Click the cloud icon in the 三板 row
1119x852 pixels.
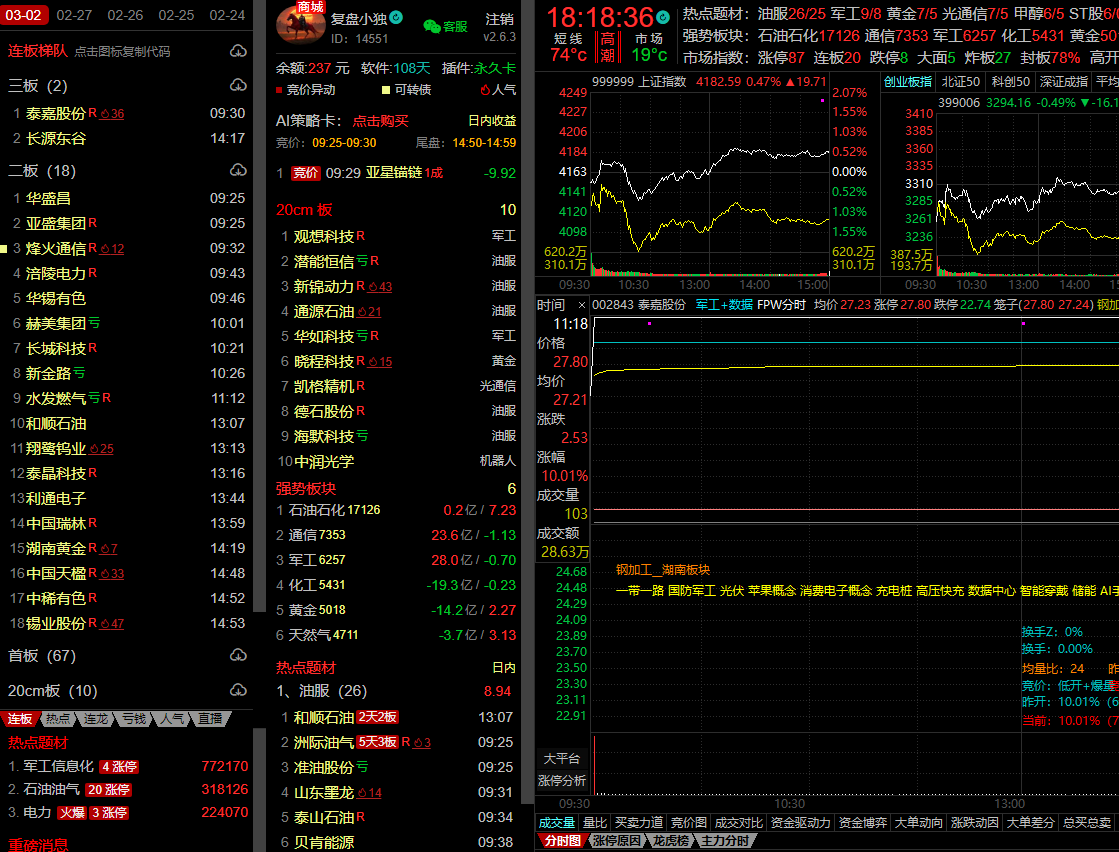(238, 86)
